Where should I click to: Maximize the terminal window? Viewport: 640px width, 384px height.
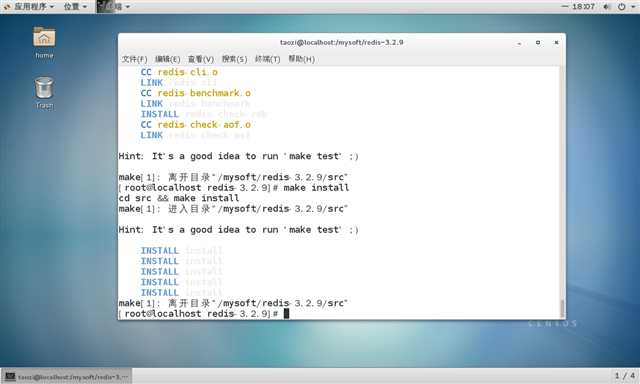(x=538, y=42)
